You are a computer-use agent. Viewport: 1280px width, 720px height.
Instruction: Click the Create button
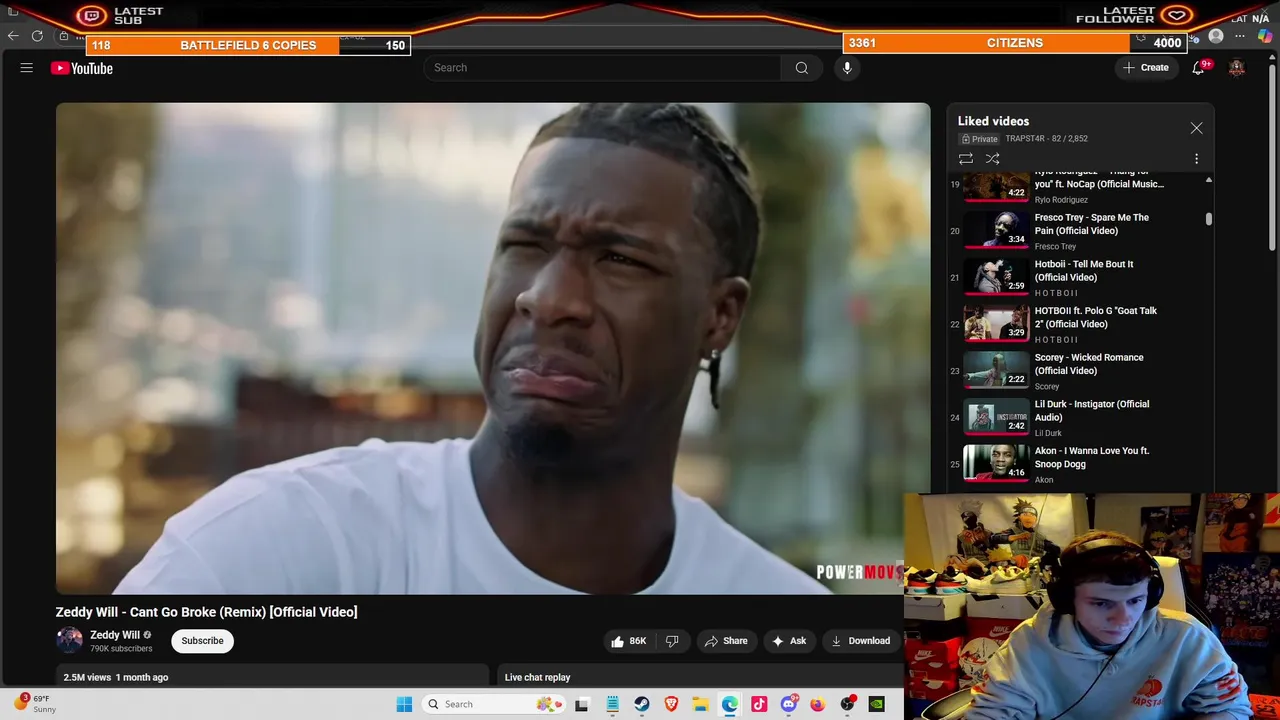1146,68
